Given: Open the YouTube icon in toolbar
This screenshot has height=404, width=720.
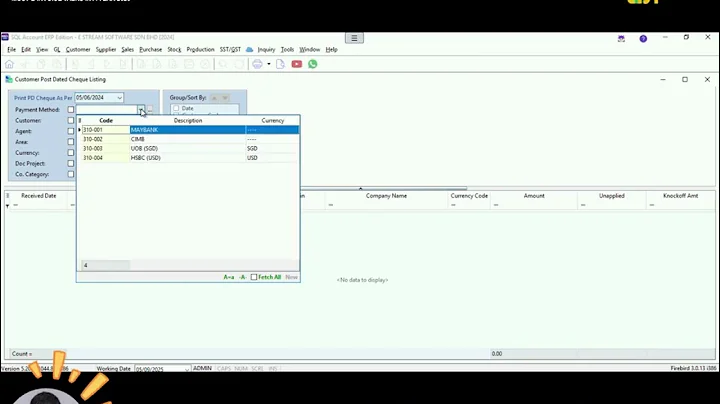Looking at the screenshot, I should (297, 64).
